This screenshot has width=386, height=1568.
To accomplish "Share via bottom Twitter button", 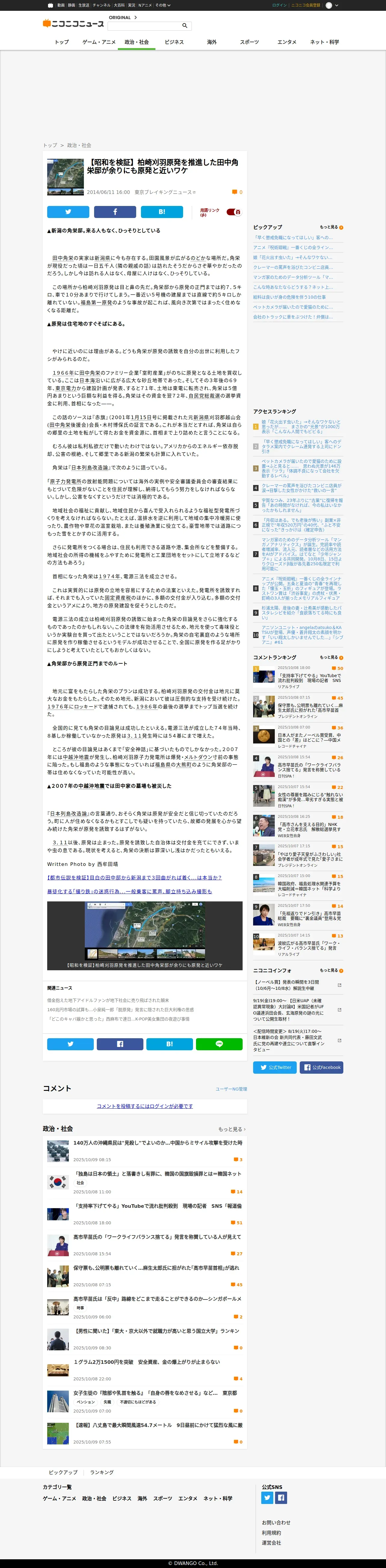I will (70, 1043).
